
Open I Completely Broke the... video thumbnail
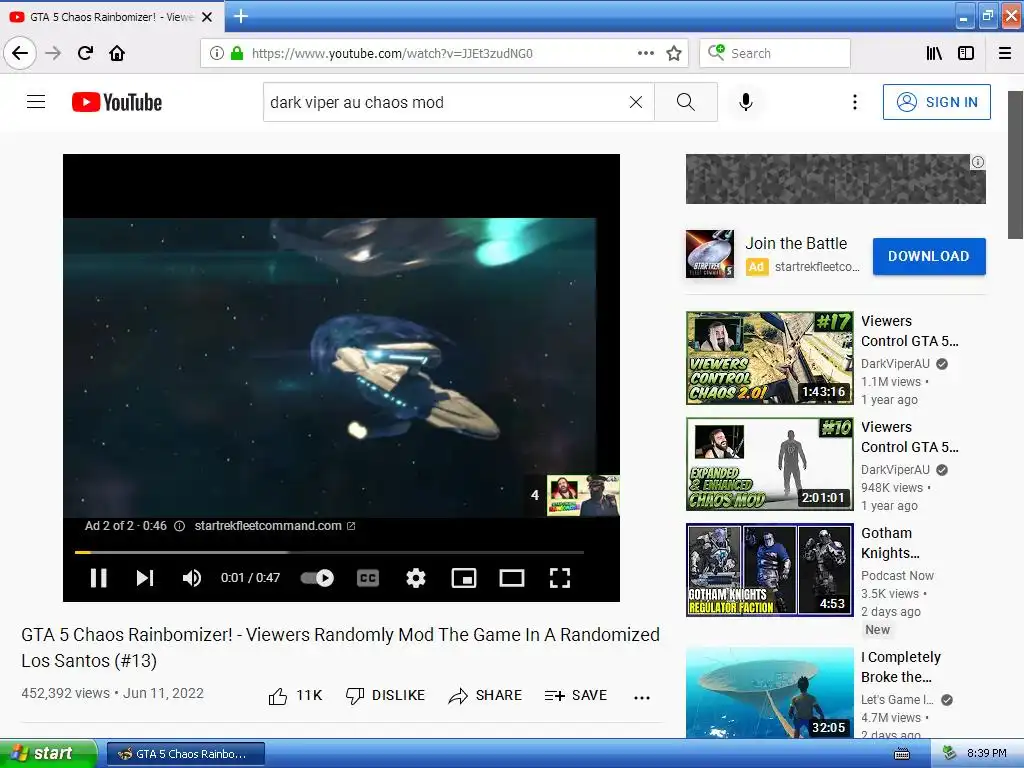pyautogui.click(x=769, y=693)
